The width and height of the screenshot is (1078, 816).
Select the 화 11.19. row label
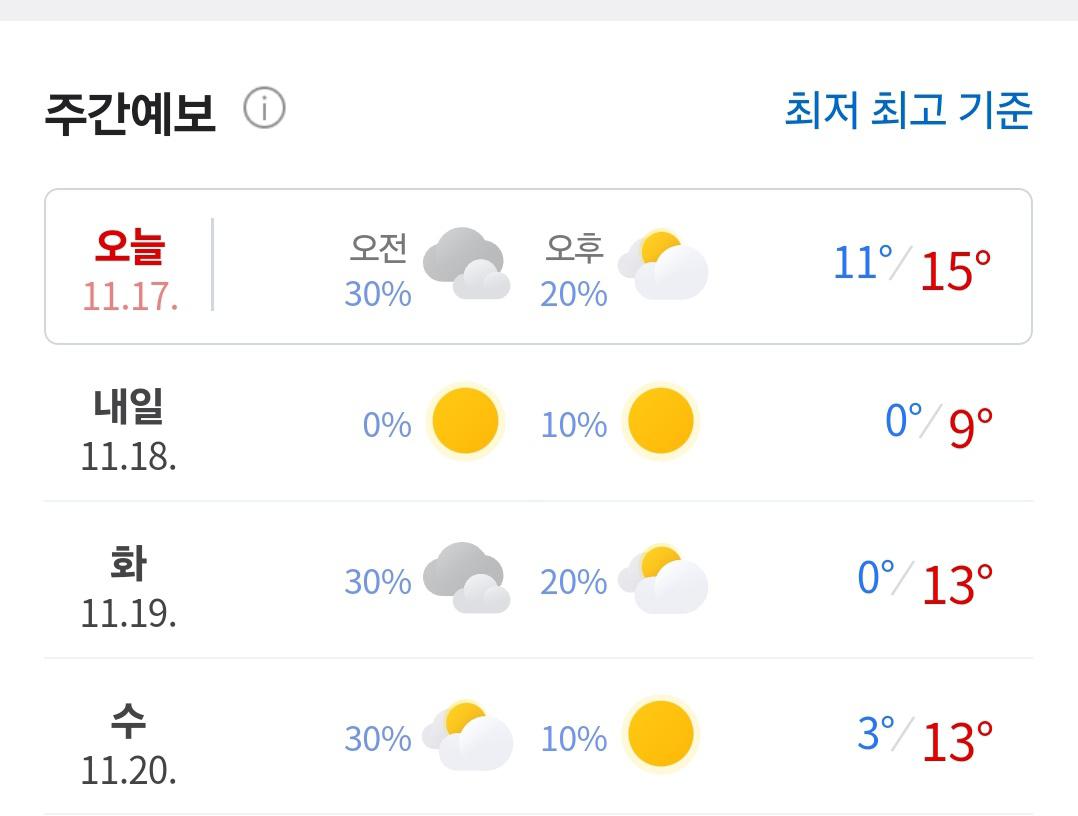pyautogui.click(x=129, y=588)
